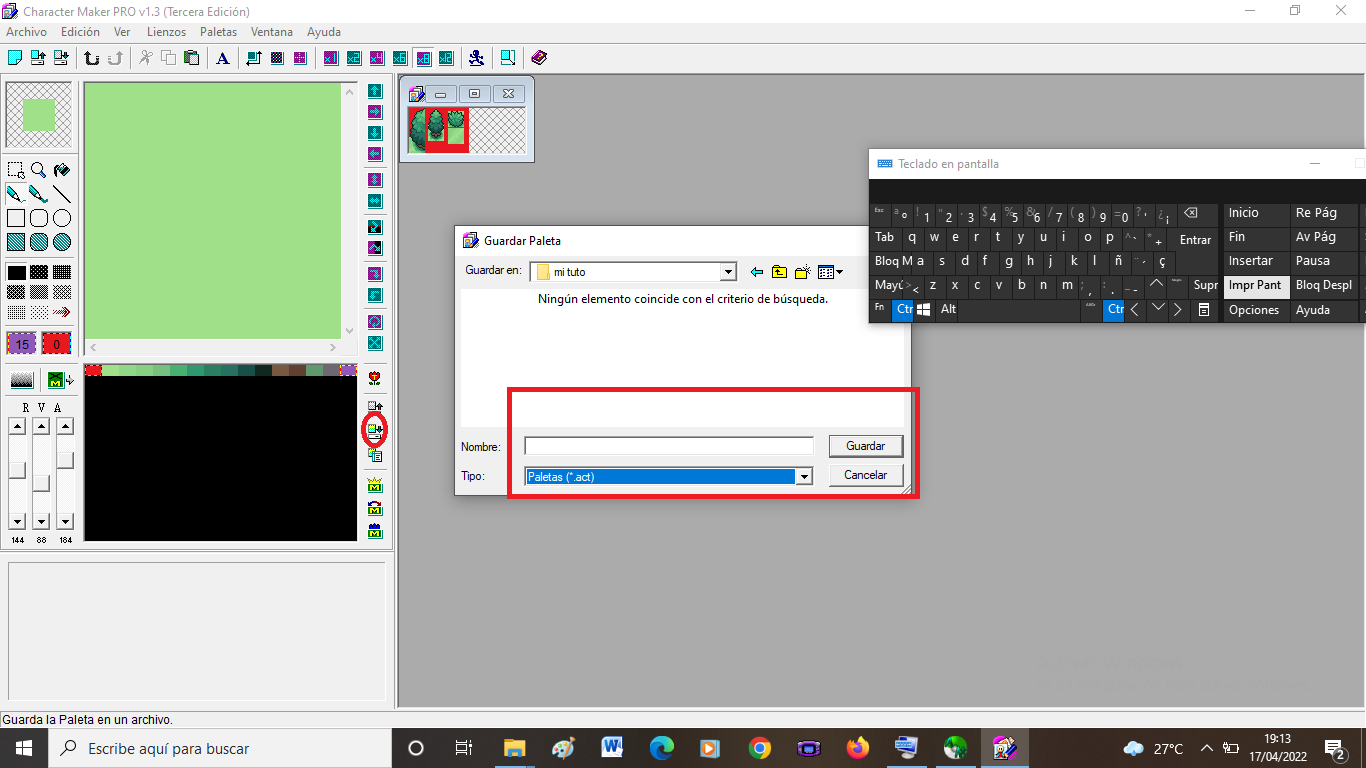Open the Paletas menu
The width and height of the screenshot is (1366, 768).
[x=218, y=32]
